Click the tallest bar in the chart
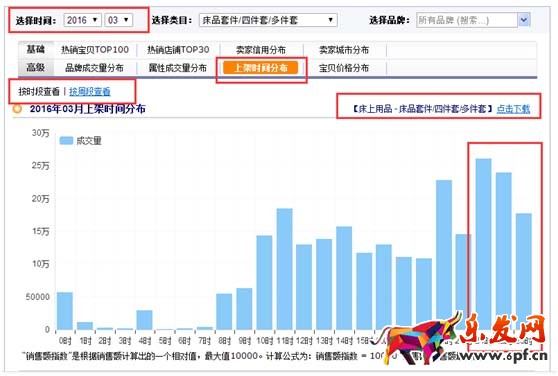The image size is (558, 376). [483, 244]
